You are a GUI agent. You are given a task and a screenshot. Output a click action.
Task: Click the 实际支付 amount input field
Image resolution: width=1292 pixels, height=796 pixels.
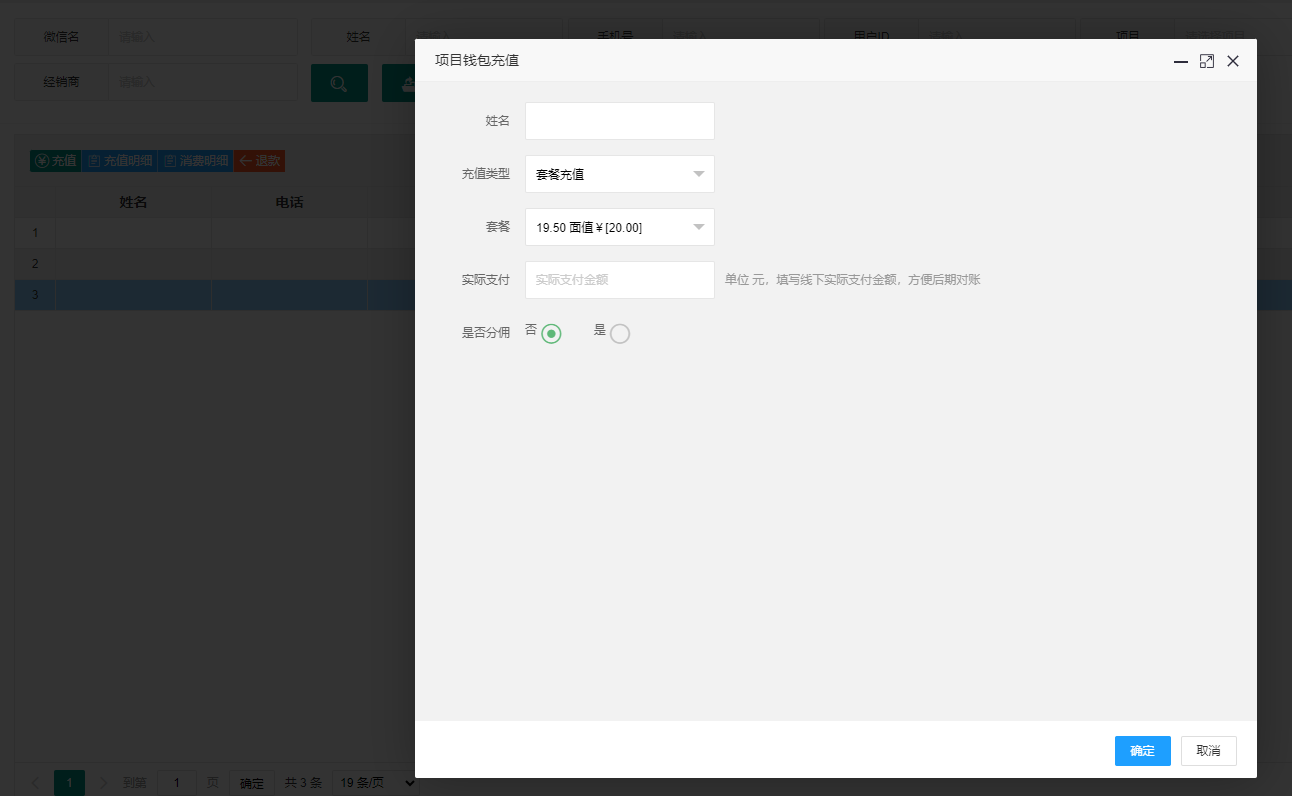click(620, 280)
